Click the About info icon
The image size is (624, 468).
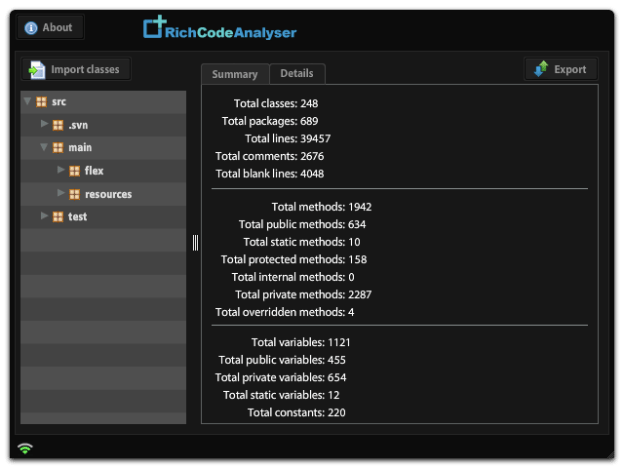coord(31,28)
